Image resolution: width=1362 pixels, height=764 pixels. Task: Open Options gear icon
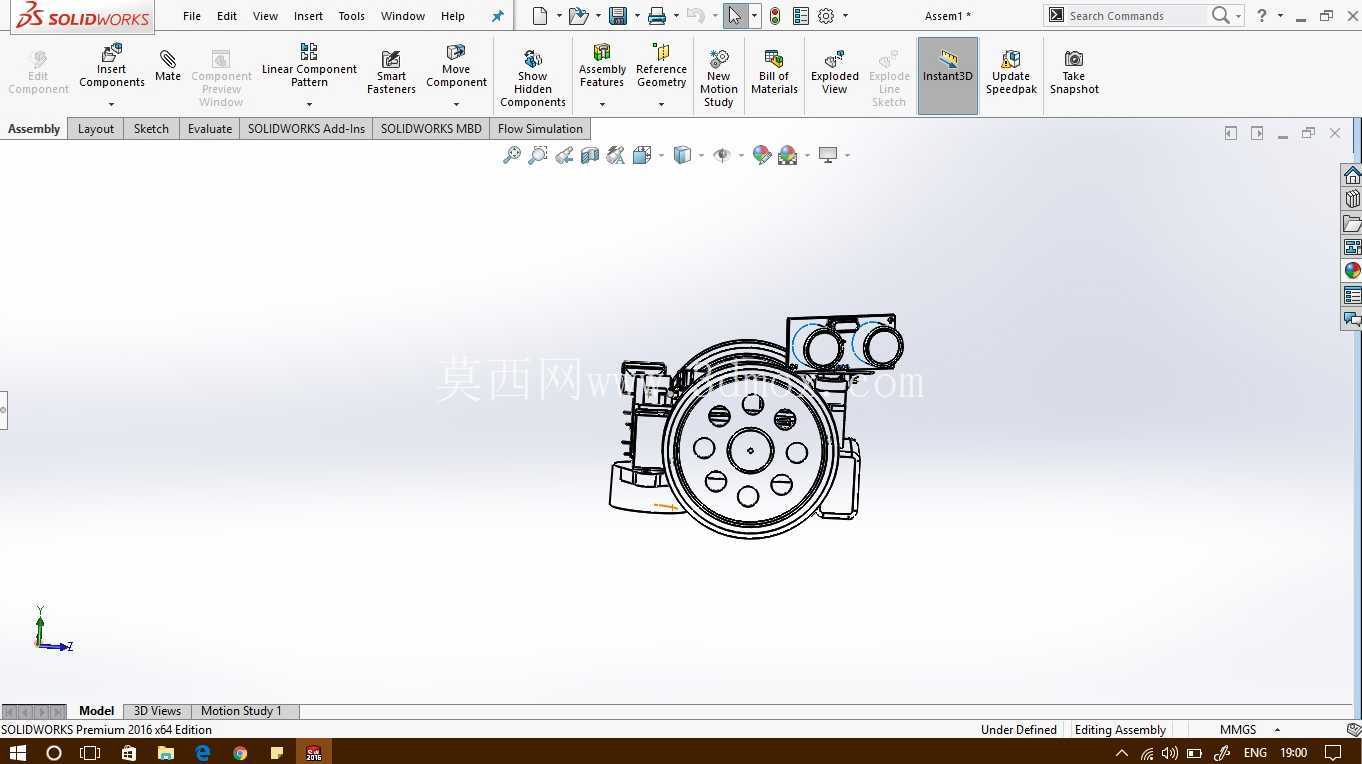click(x=826, y=16)
